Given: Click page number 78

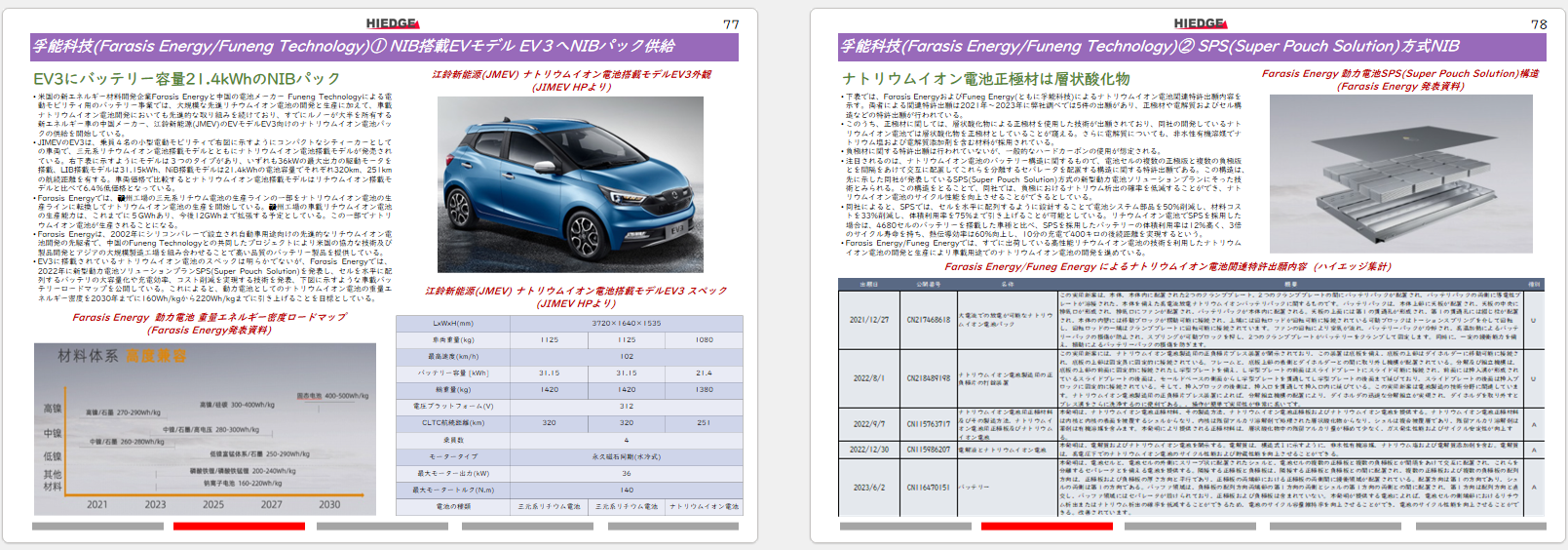Looking at the screenshot, I should pyautogui.click(x=1539, y=24).
